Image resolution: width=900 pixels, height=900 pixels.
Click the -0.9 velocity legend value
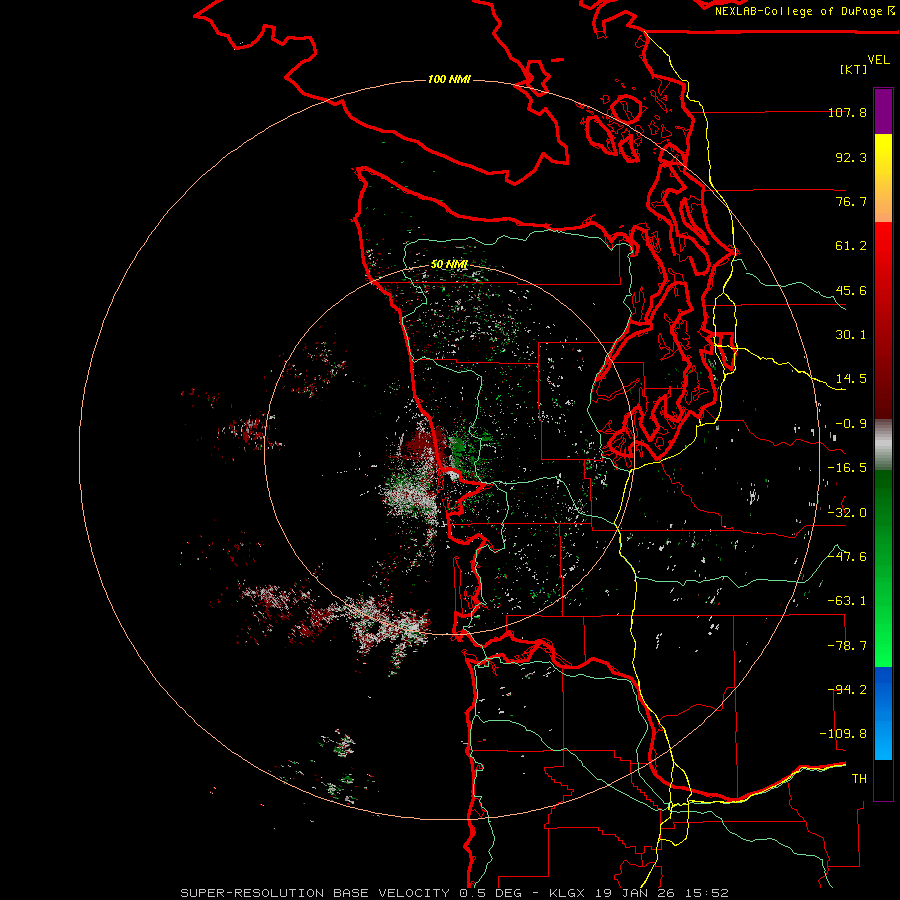[x=851, y=424]
